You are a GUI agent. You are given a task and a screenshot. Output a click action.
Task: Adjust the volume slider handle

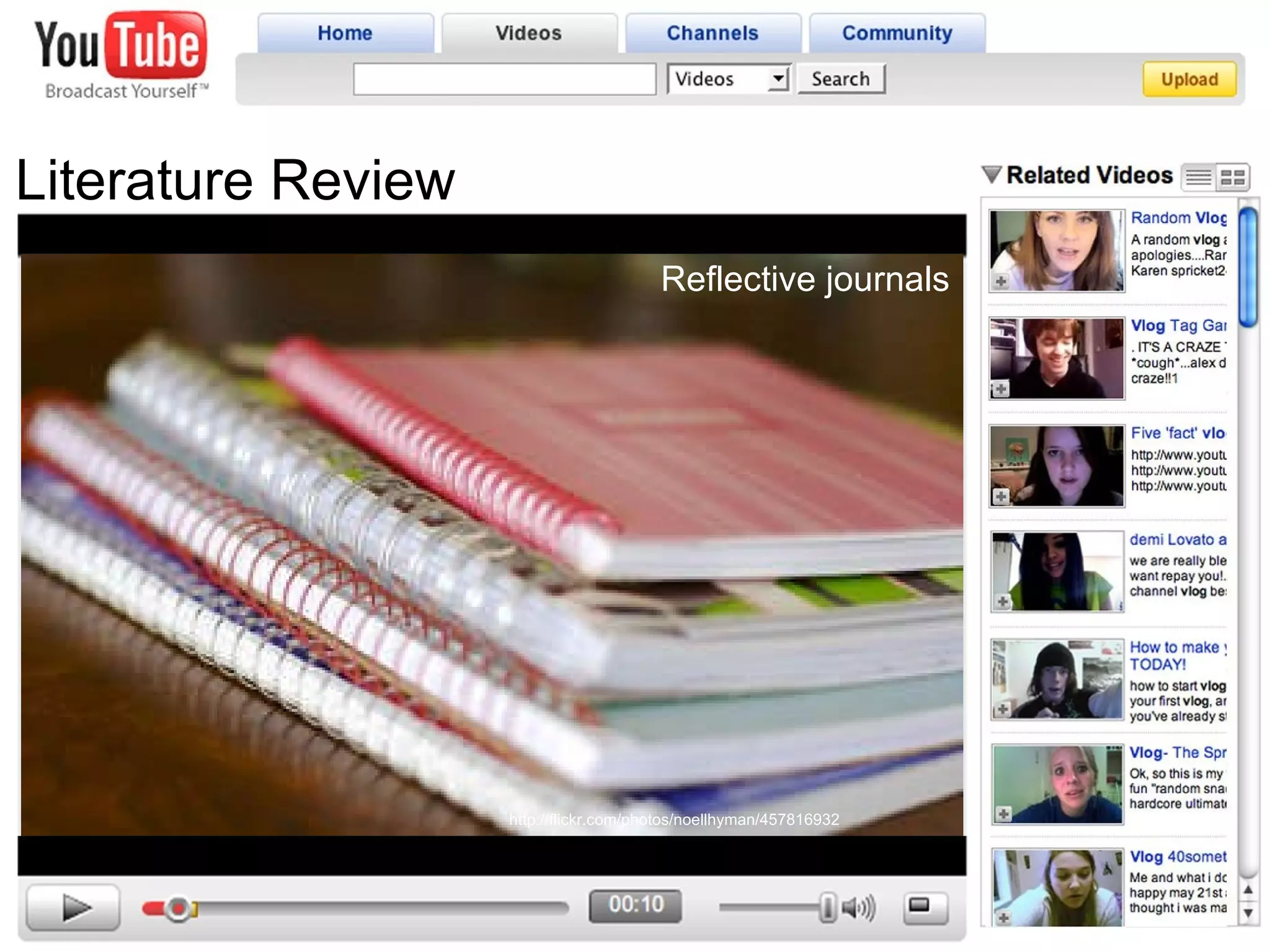coord(827,907)
